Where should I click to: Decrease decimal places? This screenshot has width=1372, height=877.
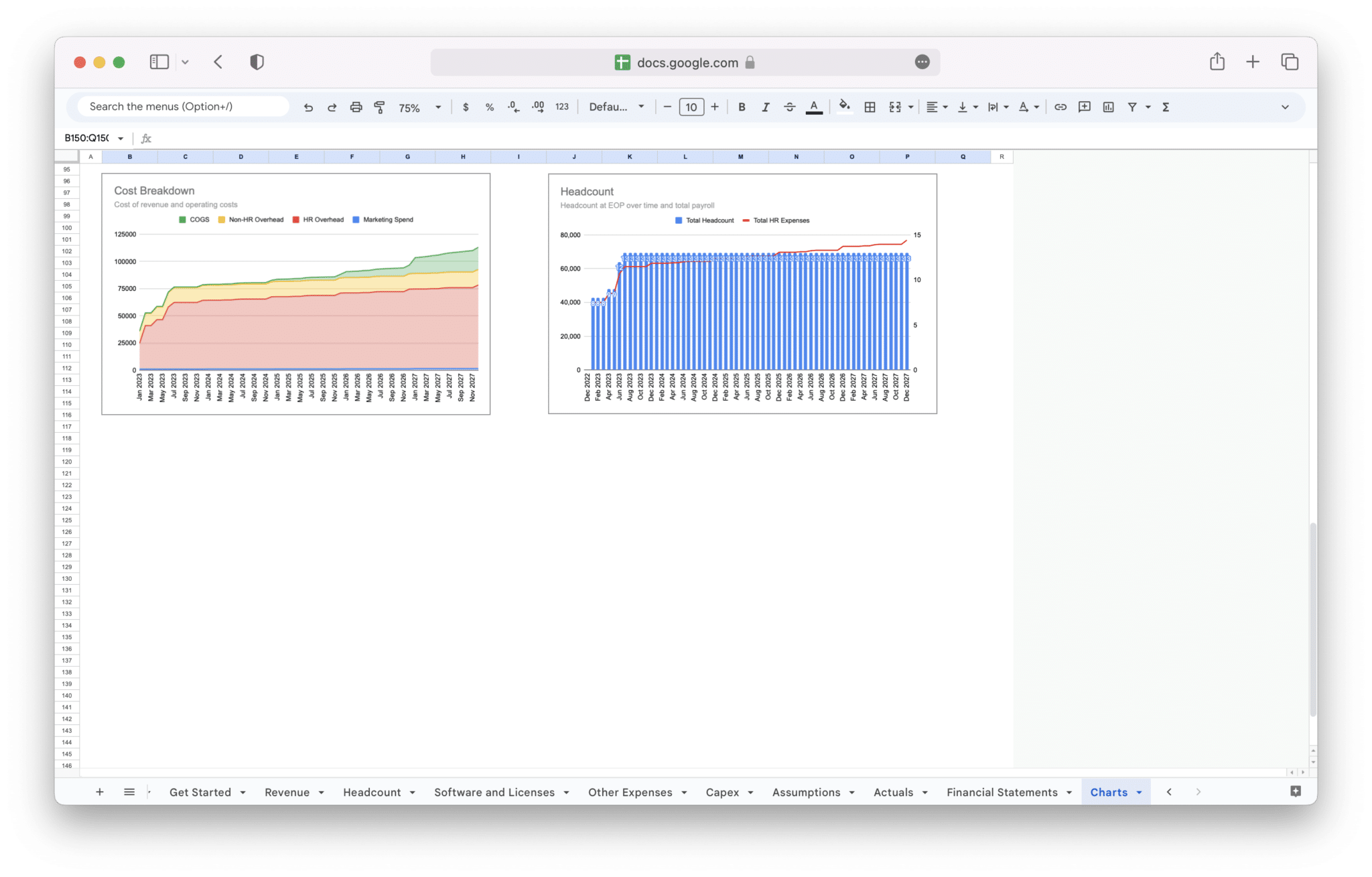click(513, 107)
